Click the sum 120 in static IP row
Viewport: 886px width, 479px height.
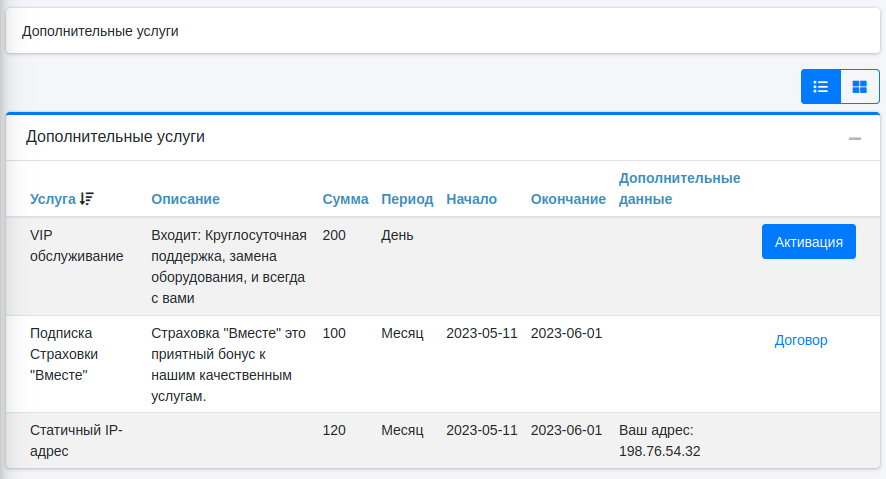click(x=334, y=430)
